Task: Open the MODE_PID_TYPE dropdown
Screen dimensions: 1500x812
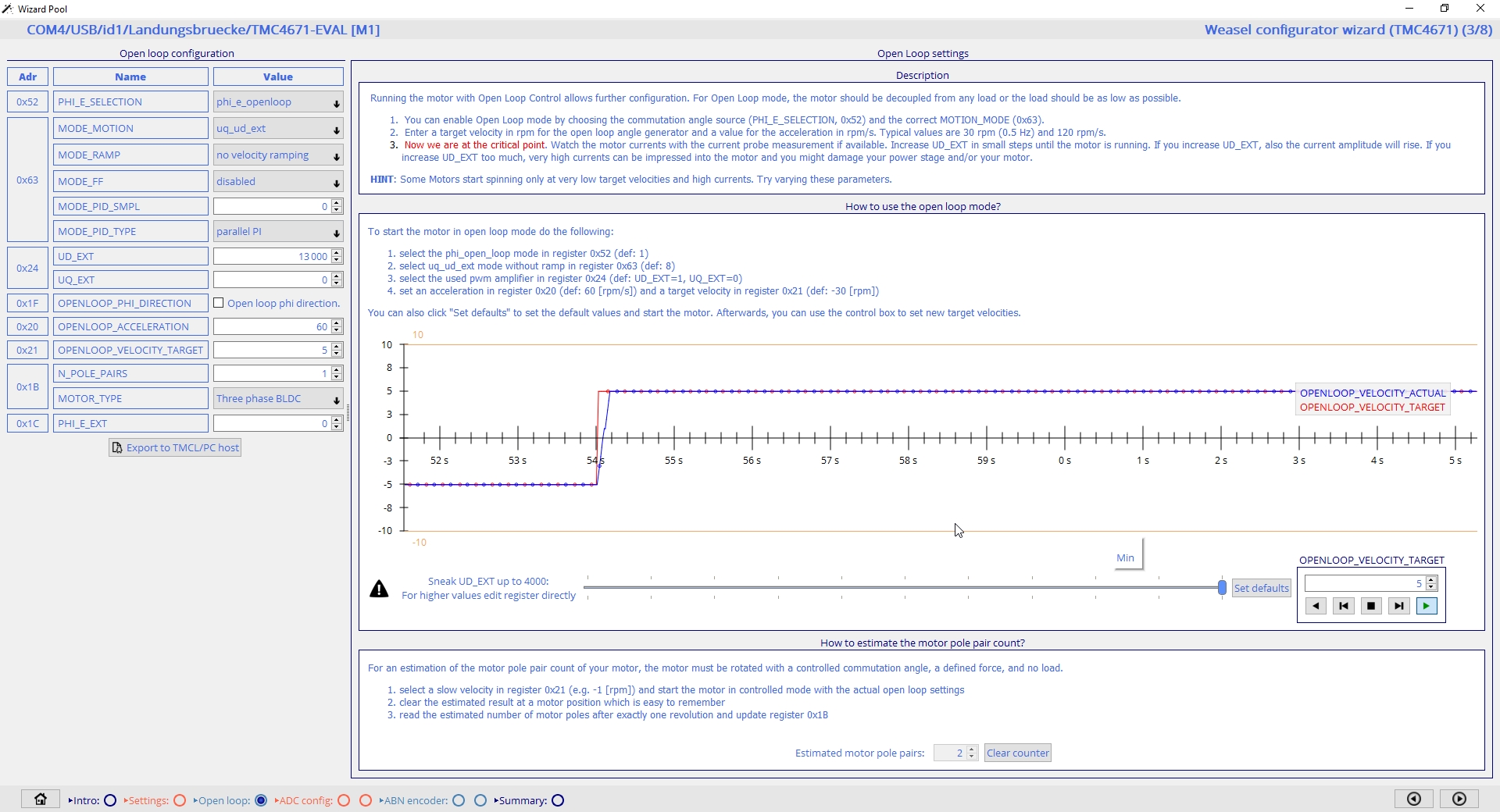Action: tap(278, 232)
